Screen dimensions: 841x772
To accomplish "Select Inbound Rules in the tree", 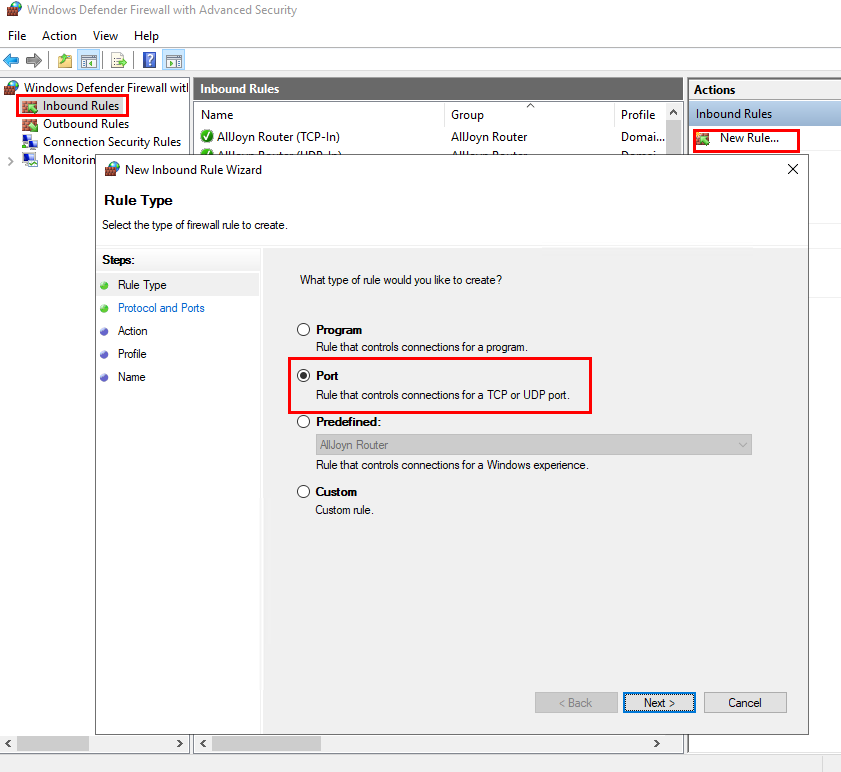I will point(81,106).
